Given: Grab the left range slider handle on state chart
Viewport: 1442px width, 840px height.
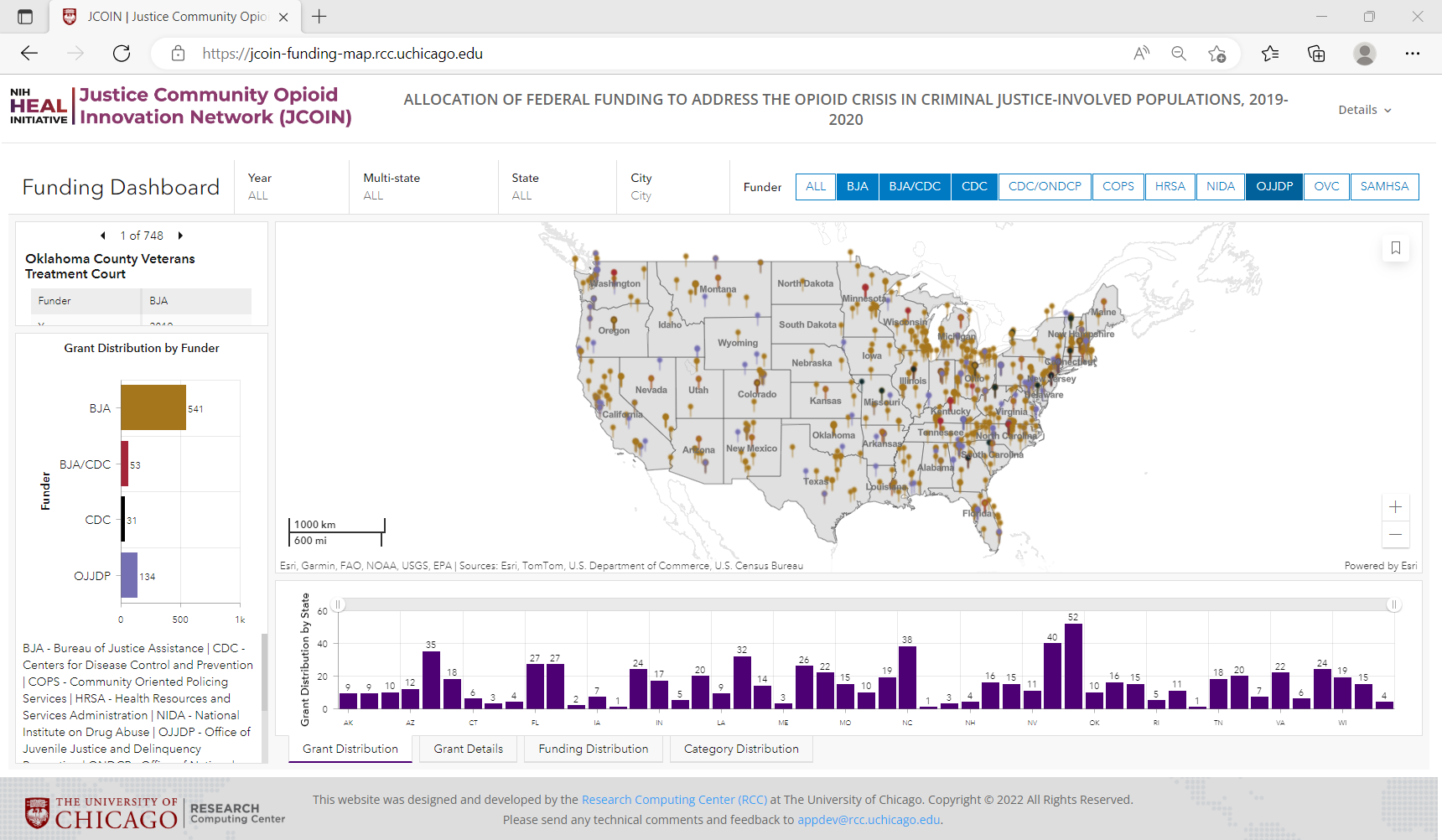Looking at the screenshot, I should pos(339,604).
